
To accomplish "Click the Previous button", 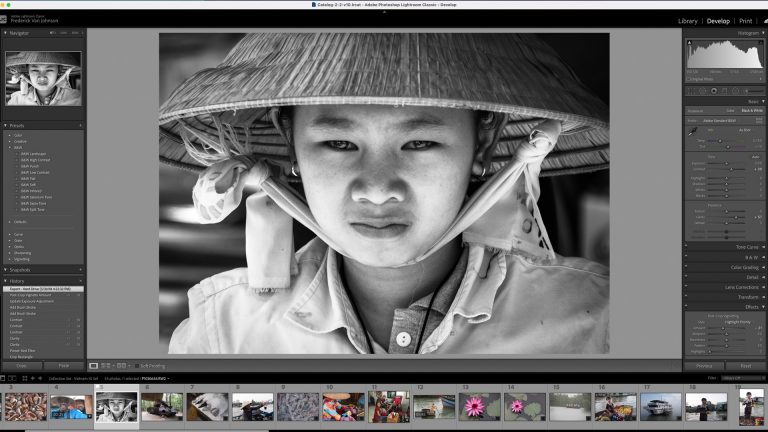I will click(x=704, y=366).
